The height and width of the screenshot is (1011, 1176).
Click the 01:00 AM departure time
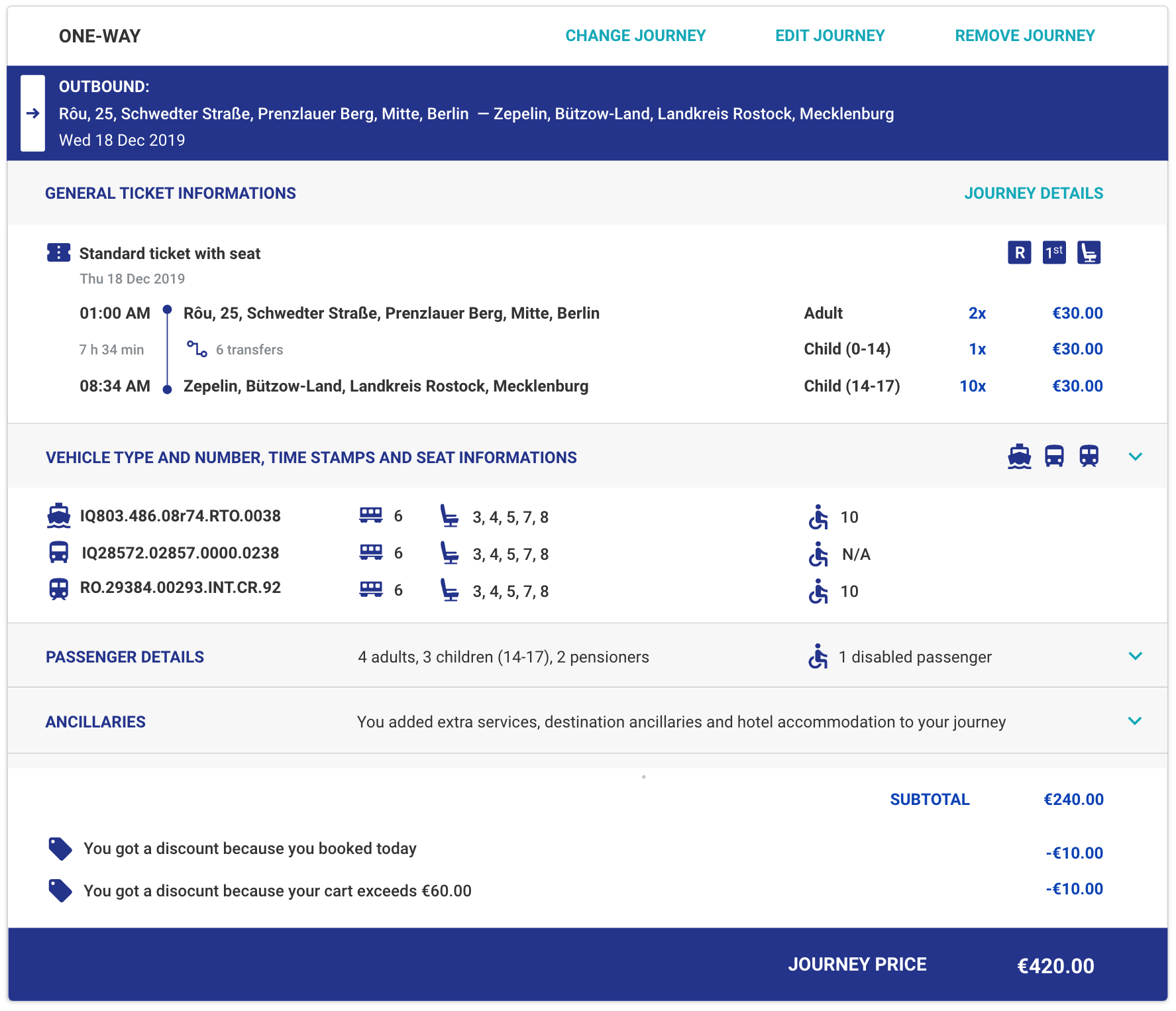pyautogui.click(x=115, y=313)
